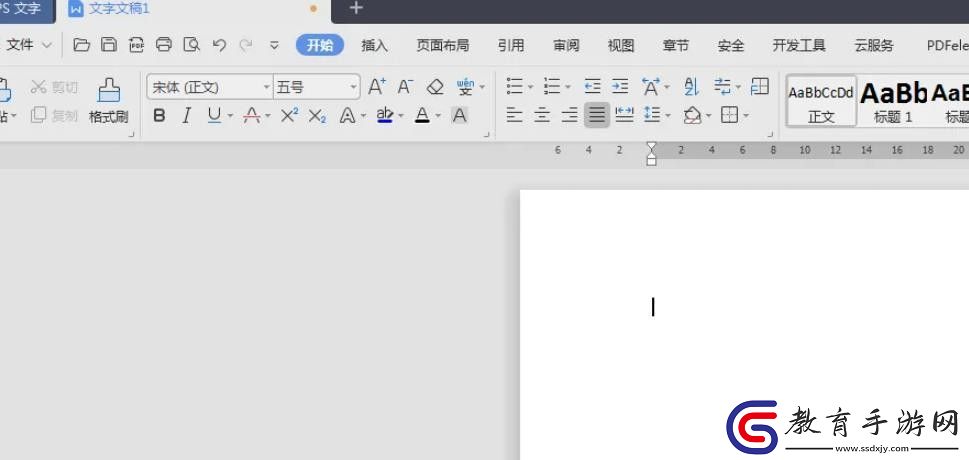The image size is (969, 460).
Task: Apply the 标题 1 heading style
Action: (893, 101)
